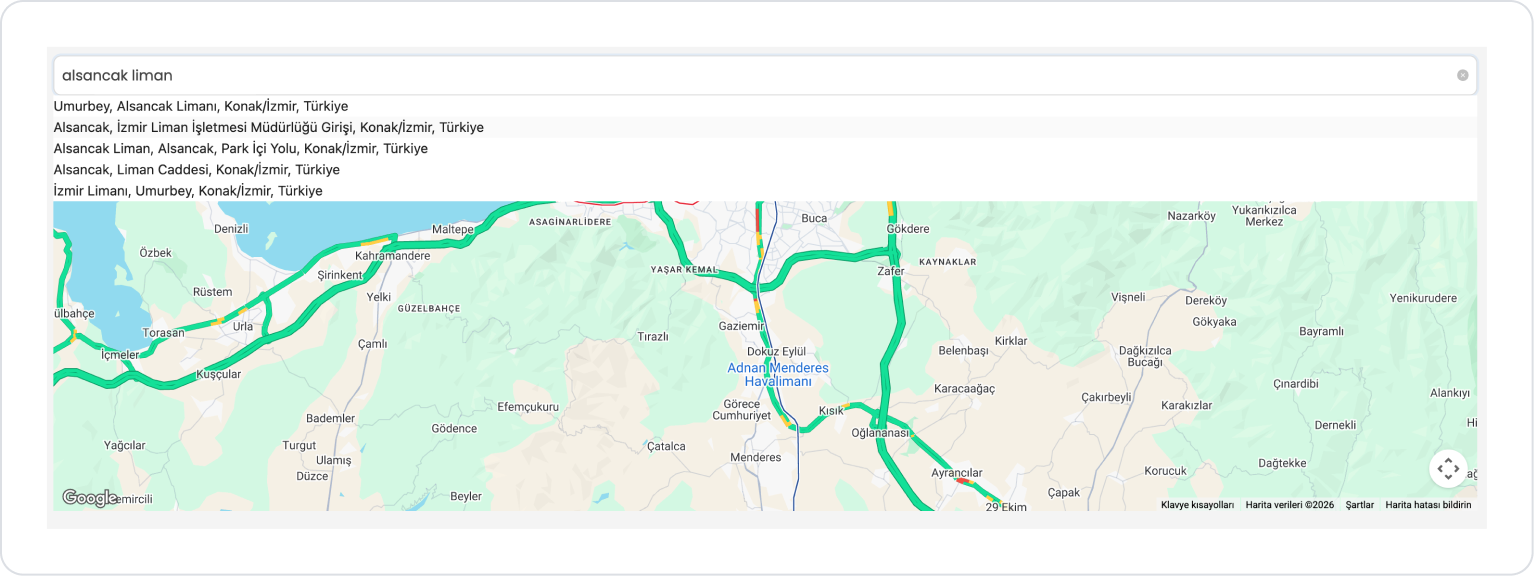Click the 'Torasan' map label

[164, 332]
